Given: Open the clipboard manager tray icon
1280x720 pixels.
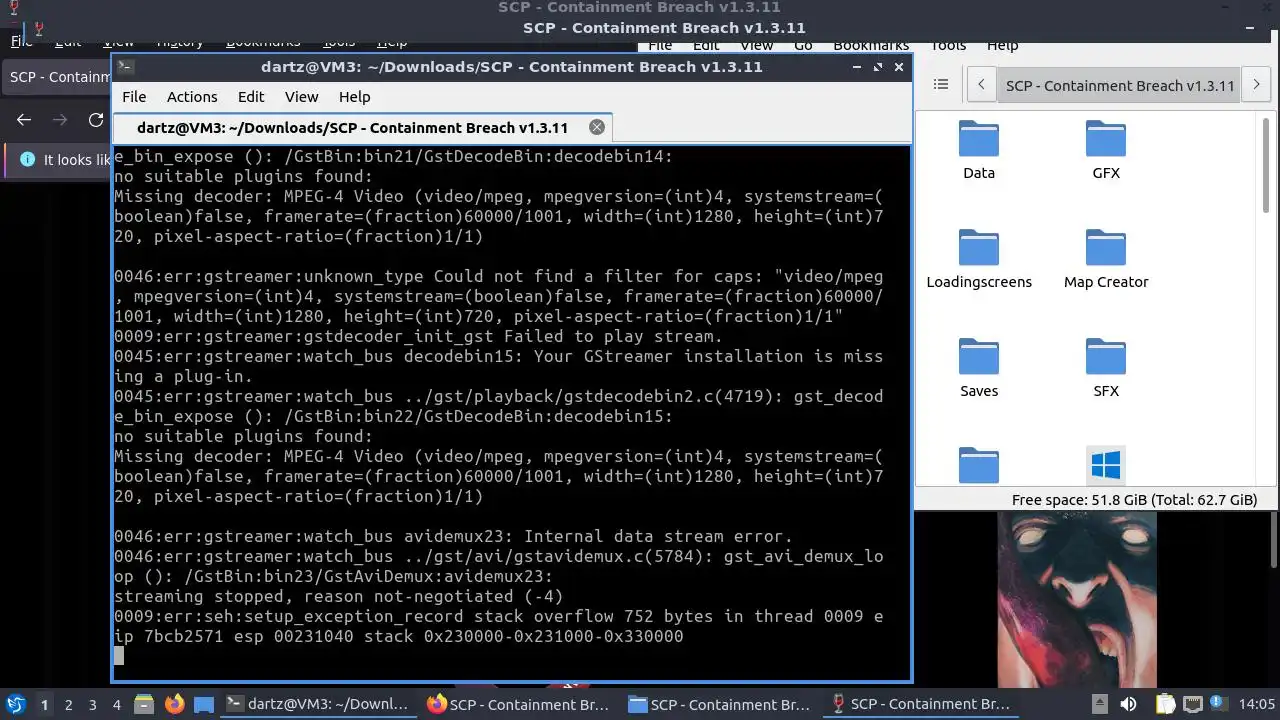Looking at the screenshot, I should point(1165,704).
